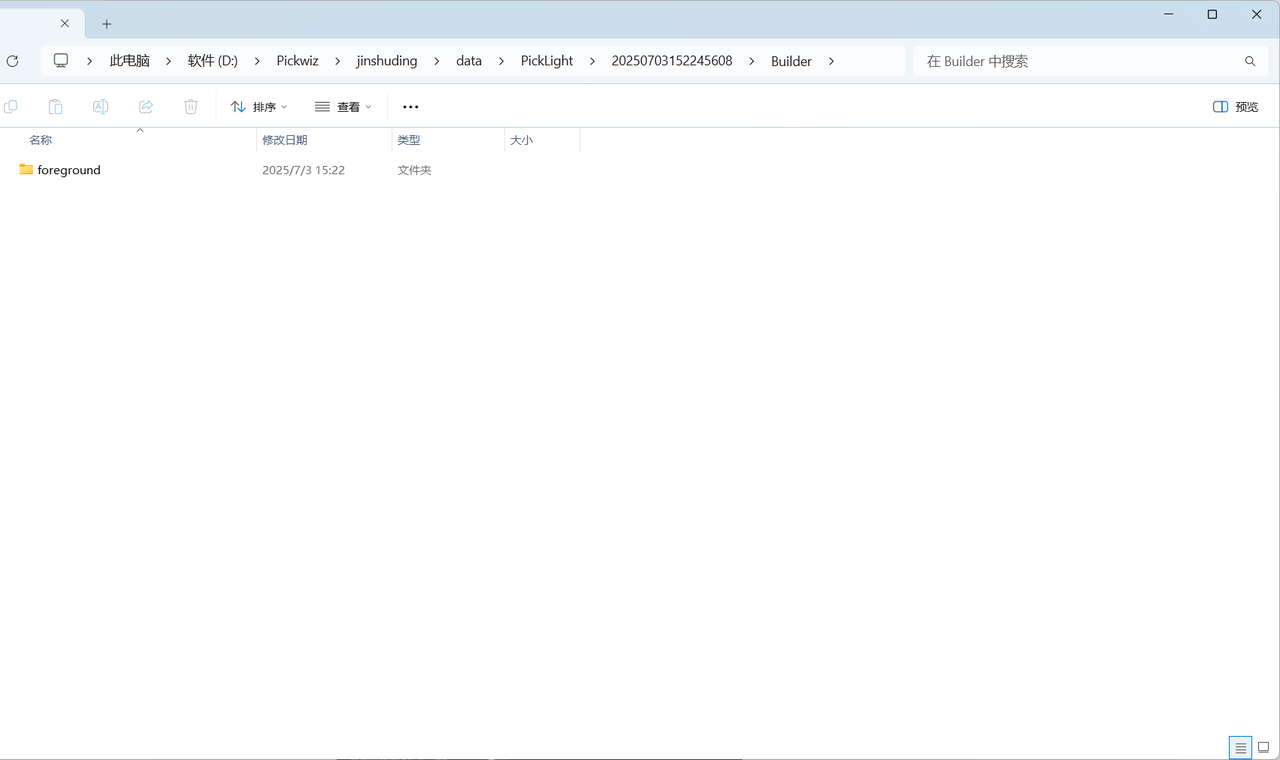
Task: Click the search magnifier icon
Action: click(1250, 61)
